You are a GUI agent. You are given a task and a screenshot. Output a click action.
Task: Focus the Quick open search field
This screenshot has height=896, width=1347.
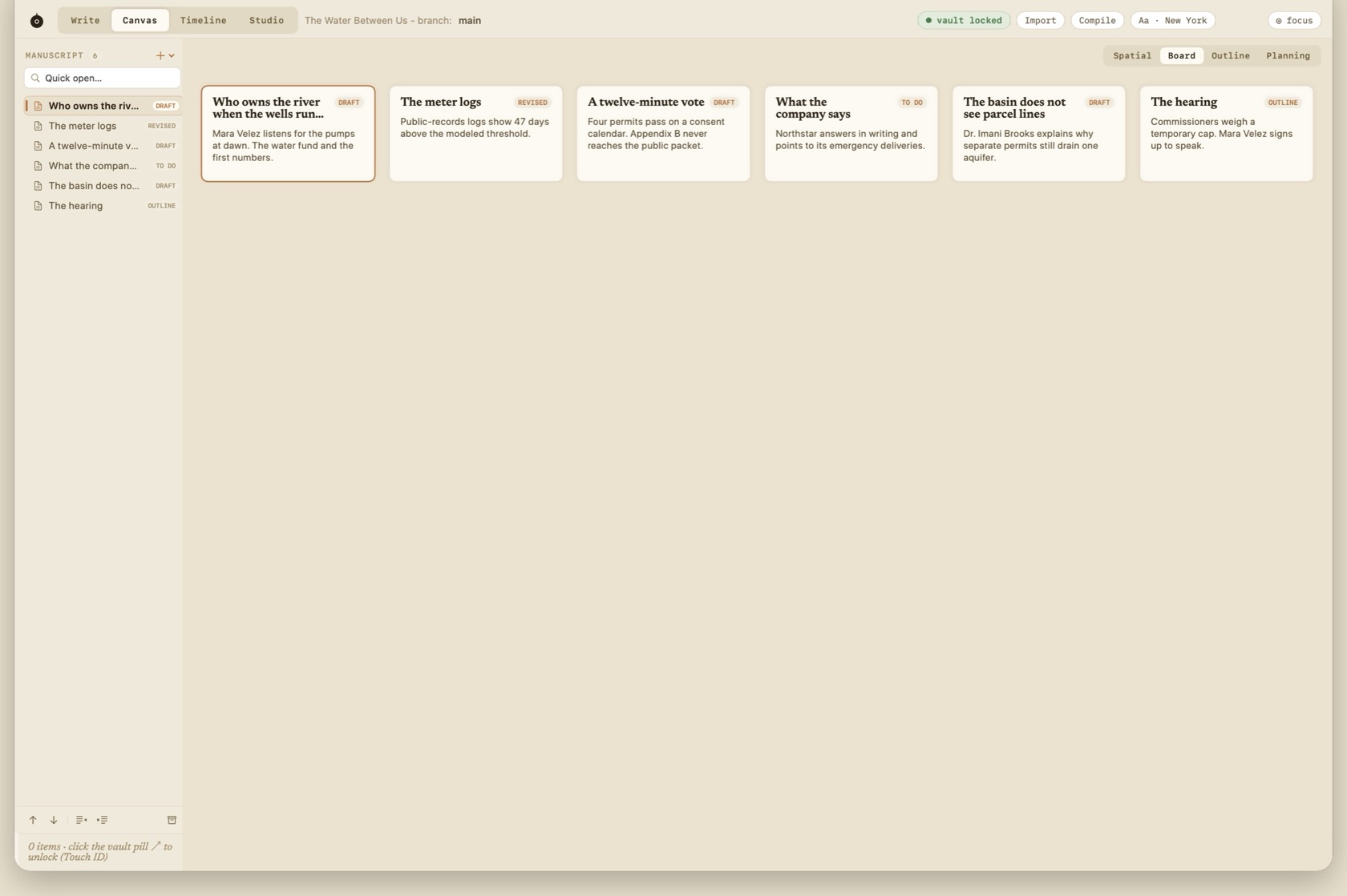[103, 78]
